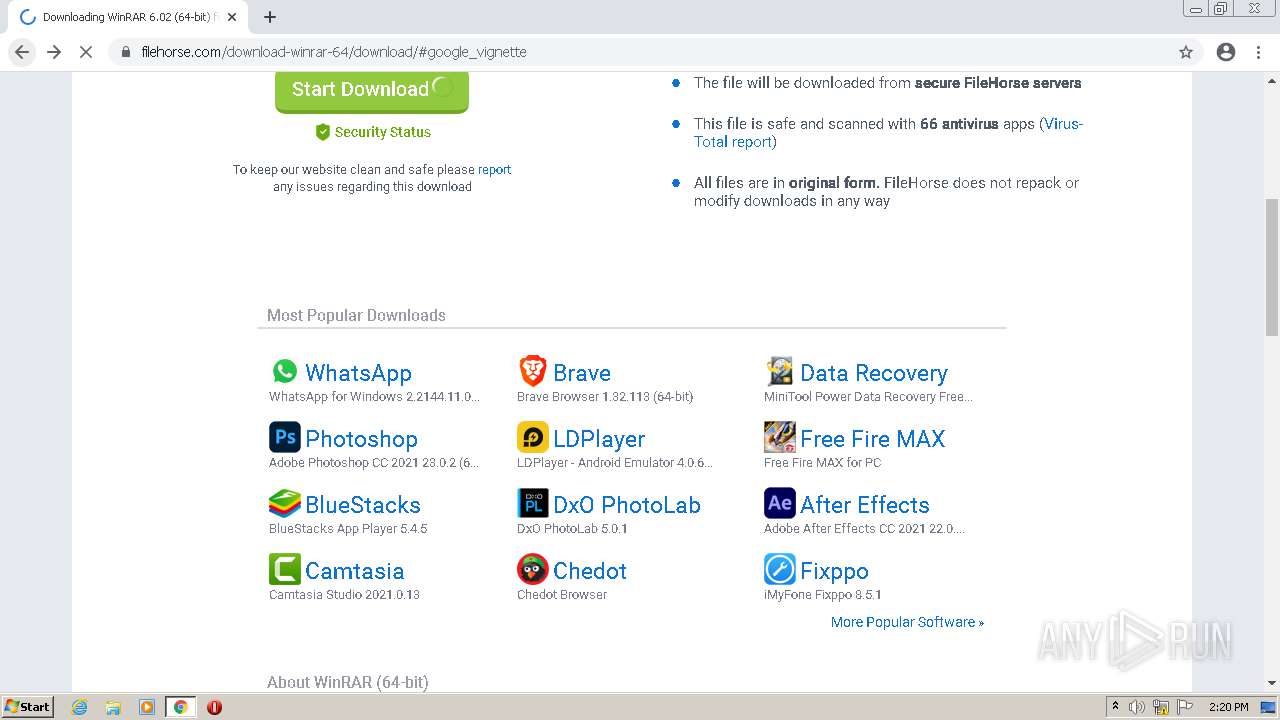Open the Photoshop download link

click(361, 439)
